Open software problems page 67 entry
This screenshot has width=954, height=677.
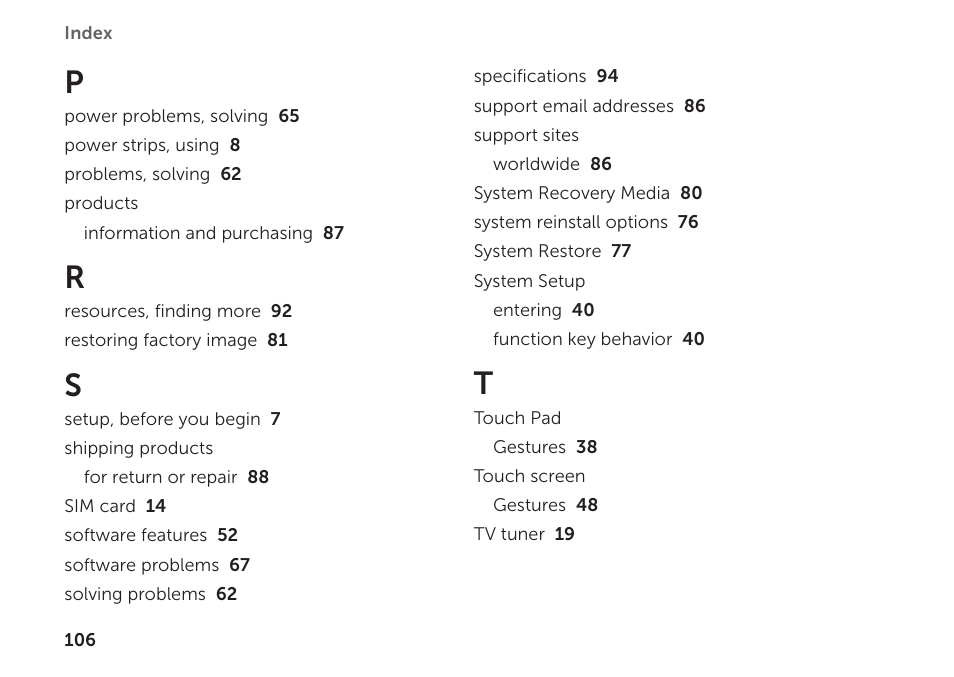(x=157, y=565)
